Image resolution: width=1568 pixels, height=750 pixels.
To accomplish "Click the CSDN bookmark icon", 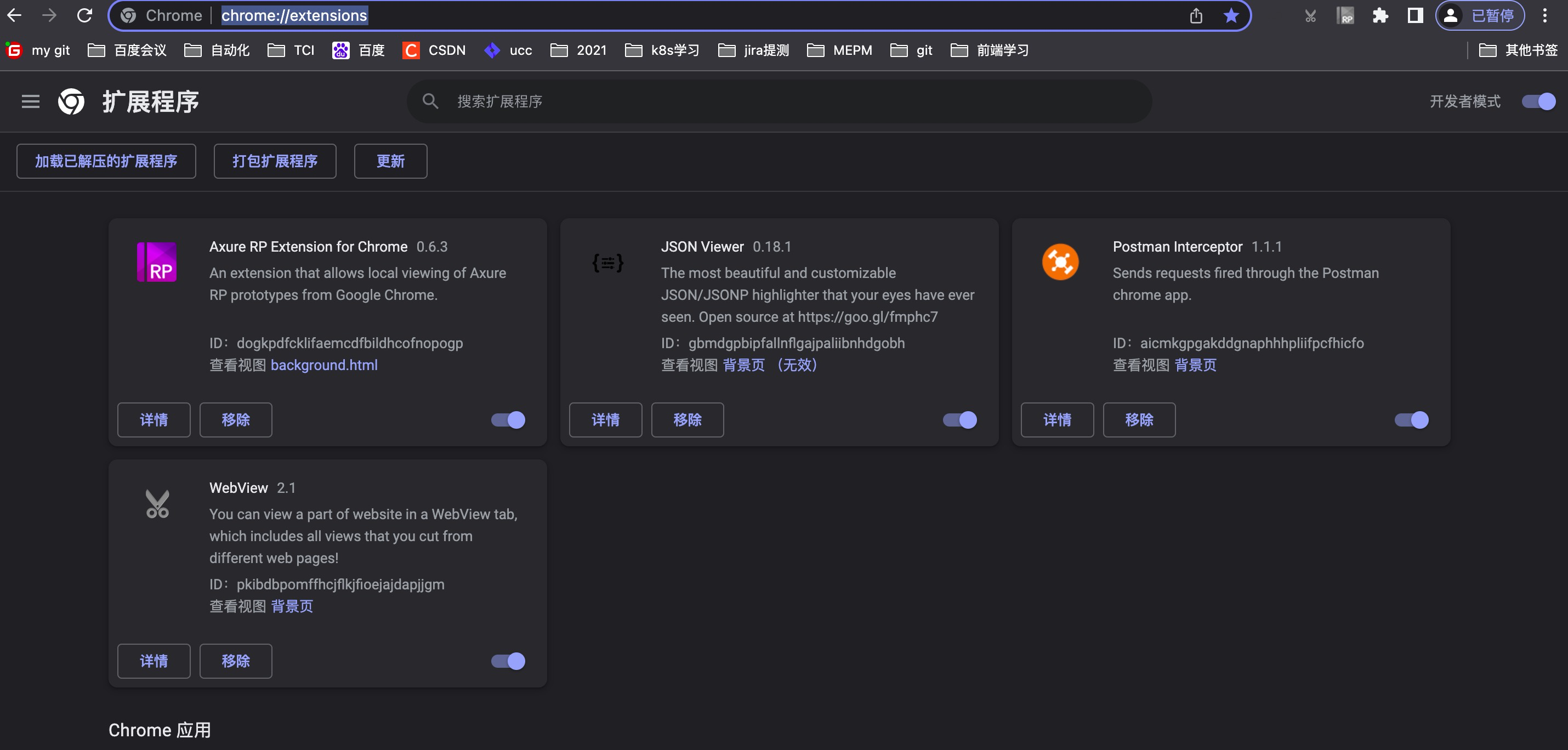I will tap(411, 50).
